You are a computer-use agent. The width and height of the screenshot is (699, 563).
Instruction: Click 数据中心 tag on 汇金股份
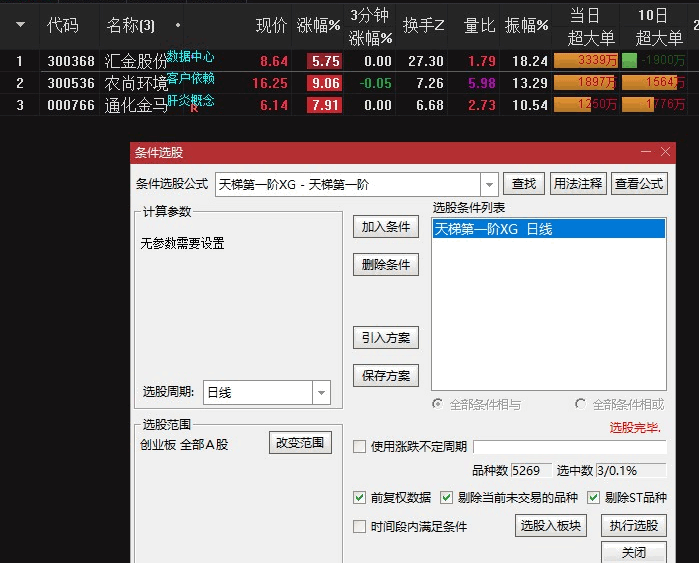tap(191, 57)
